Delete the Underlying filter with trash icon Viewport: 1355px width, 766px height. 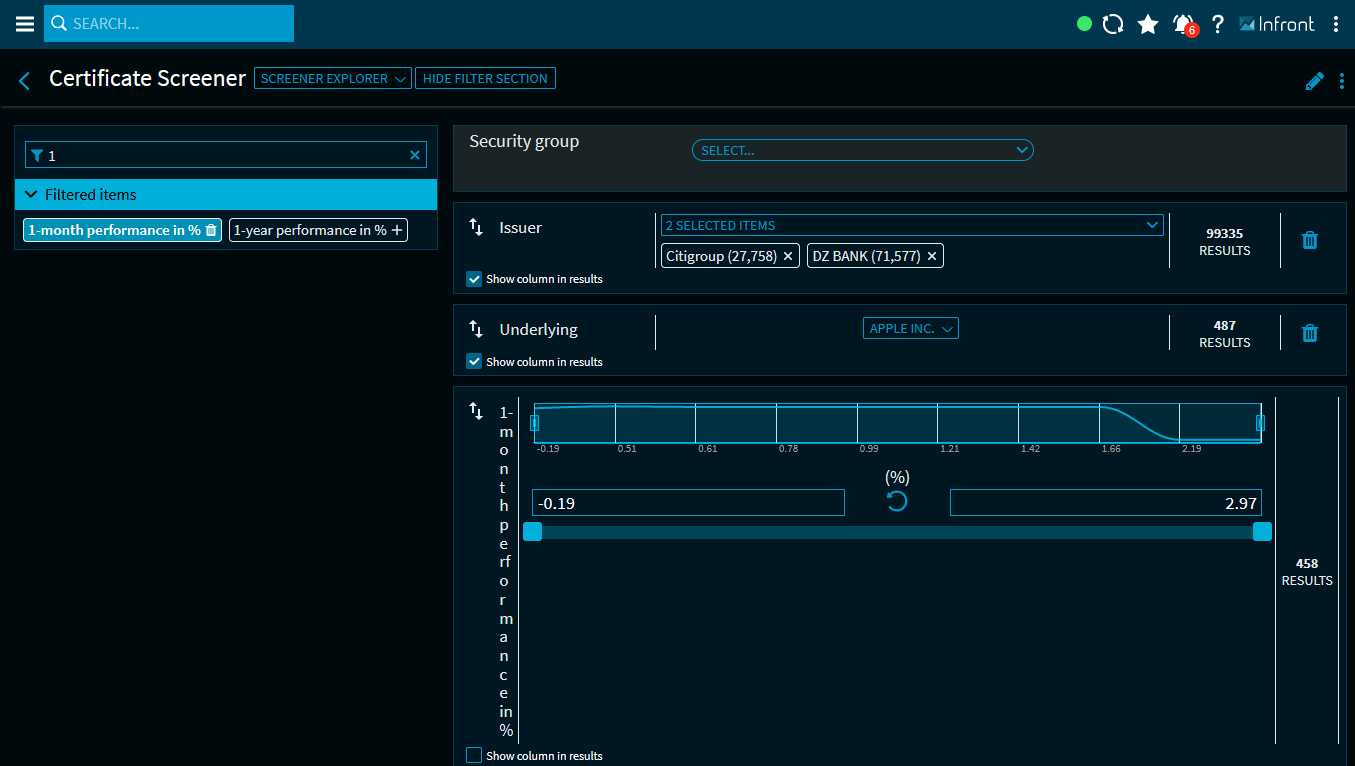coord(1309,333)
